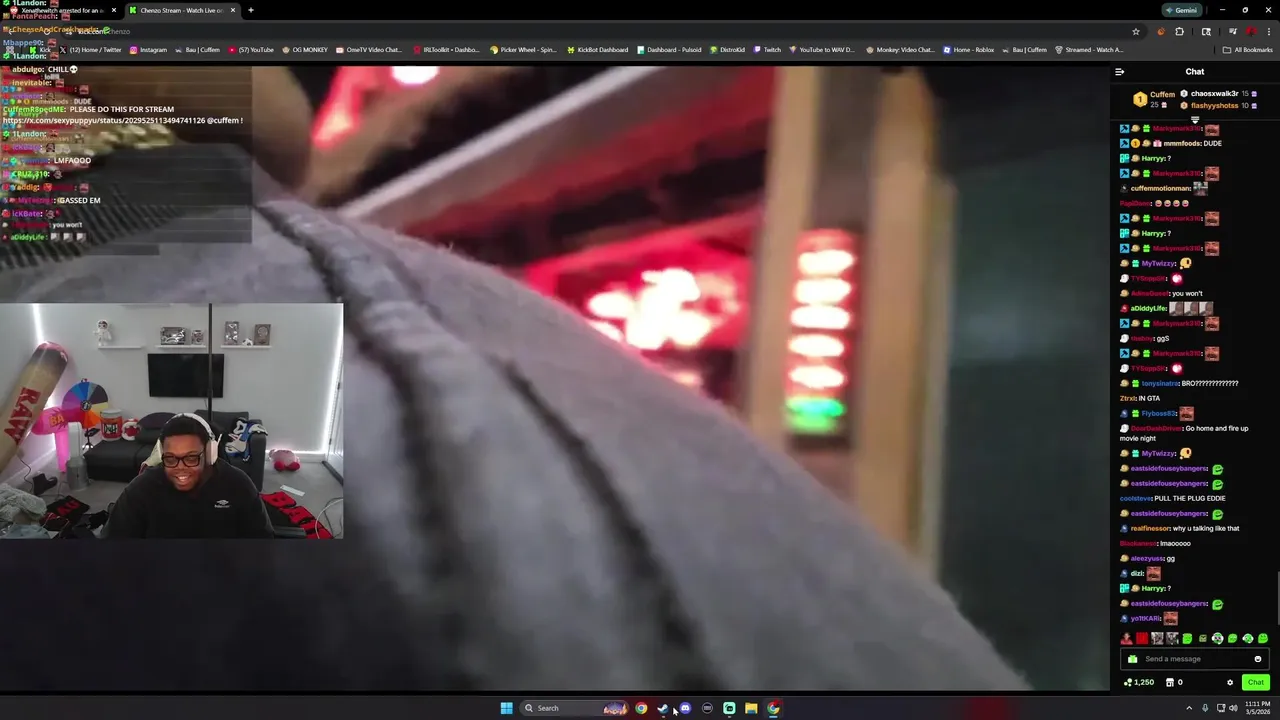The image size is (1280, 720).
Task: Open File Explorer from the taskbar
Action: [x=751, y=708]
